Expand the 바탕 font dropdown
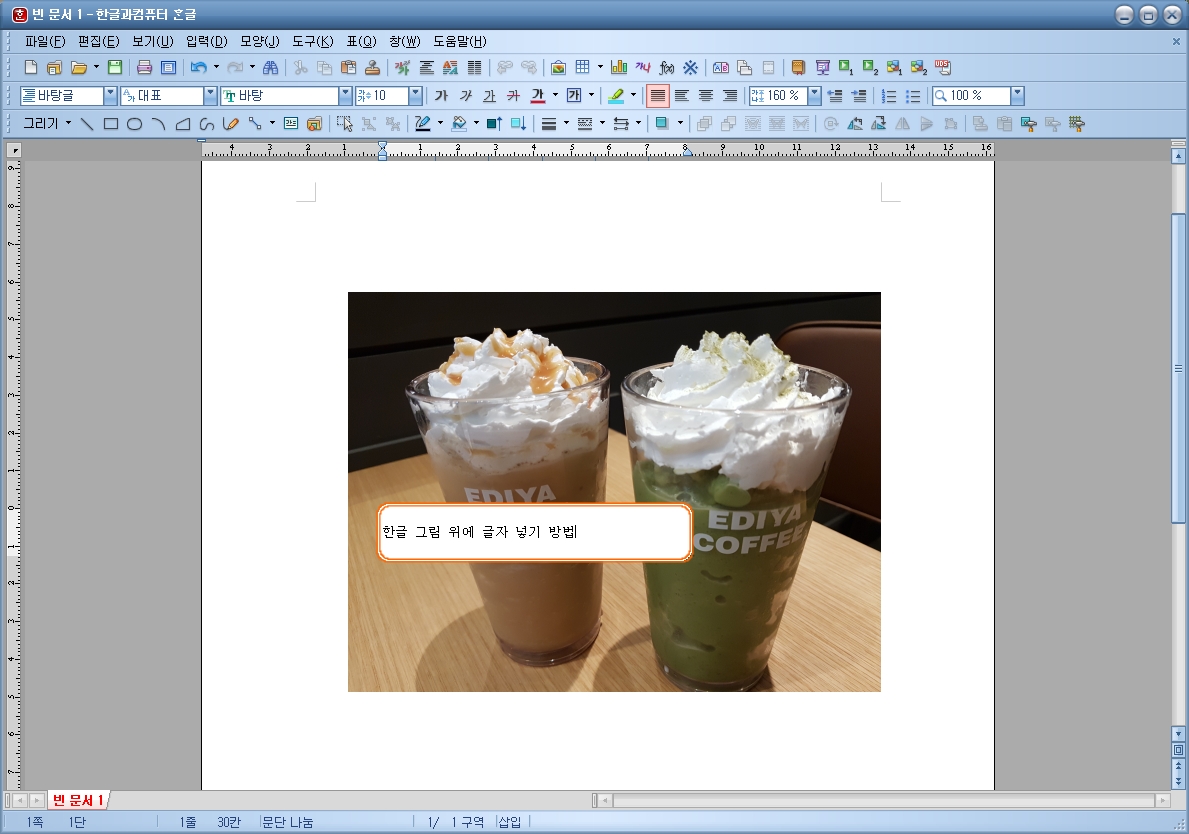 [x=345, y=96]
